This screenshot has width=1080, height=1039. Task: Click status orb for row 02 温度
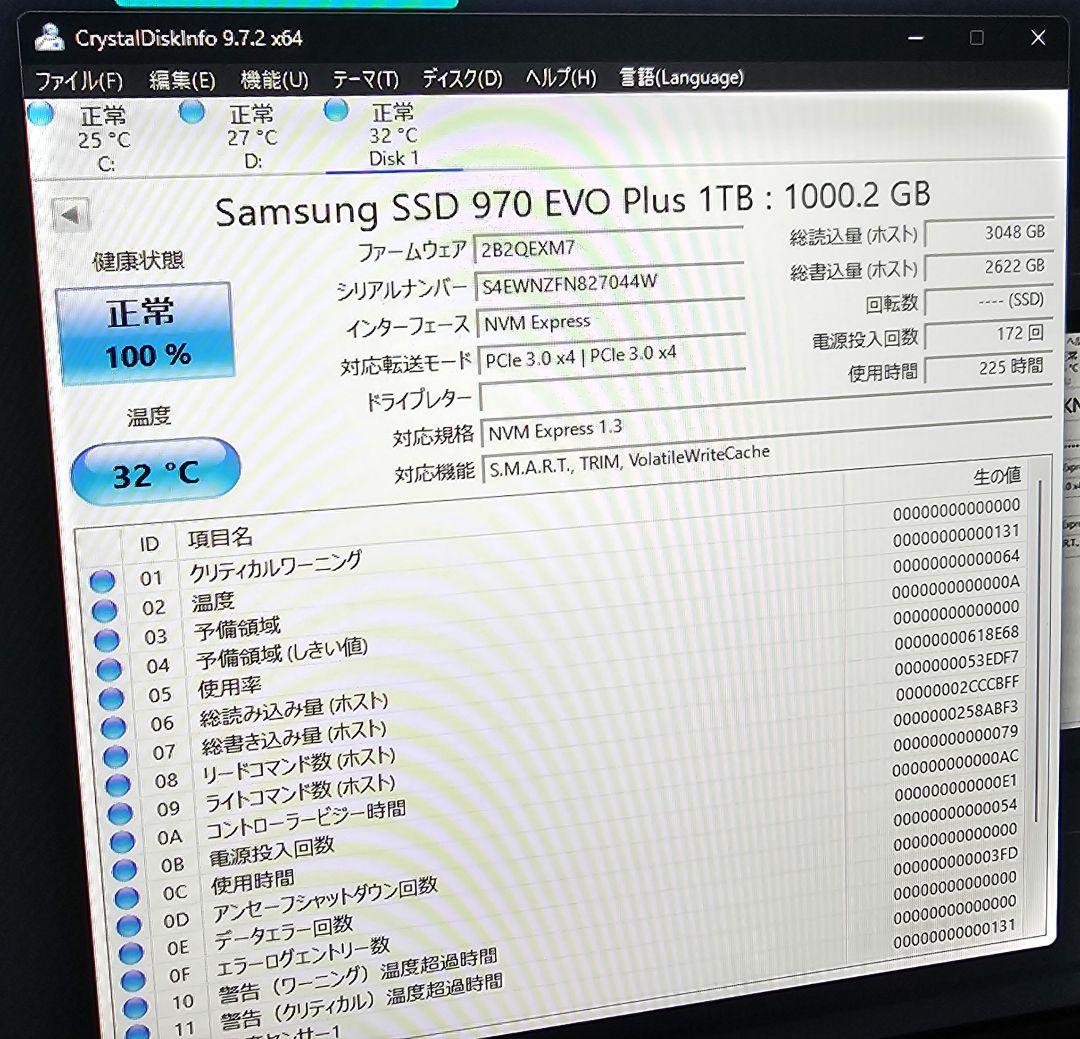[x=104, y=610]
